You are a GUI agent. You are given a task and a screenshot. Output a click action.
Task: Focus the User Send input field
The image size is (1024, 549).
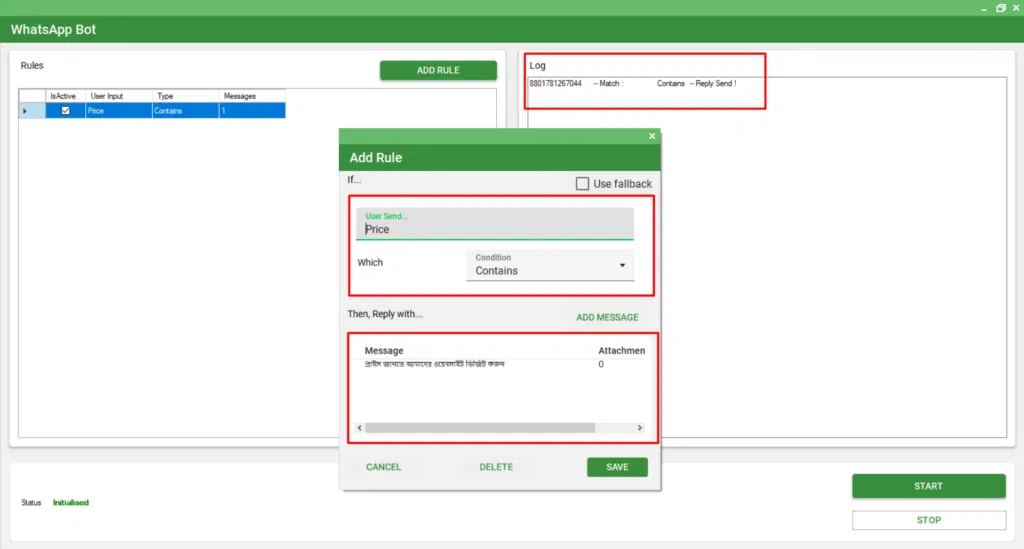pos(494,223)
